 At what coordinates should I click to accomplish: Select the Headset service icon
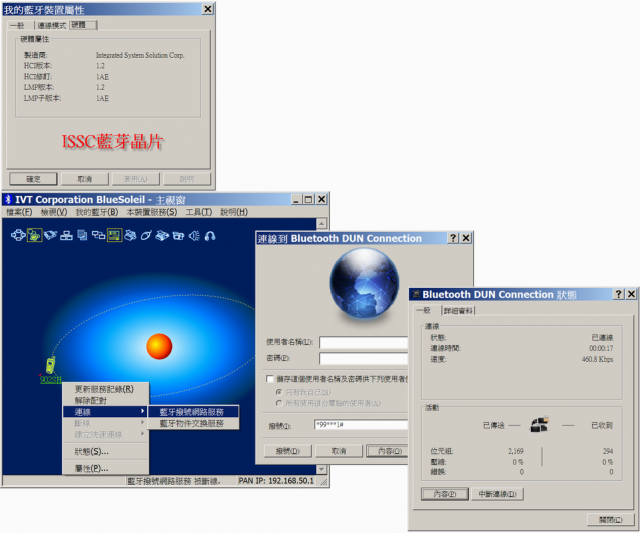pyautogui.click(x=210, y=235)
